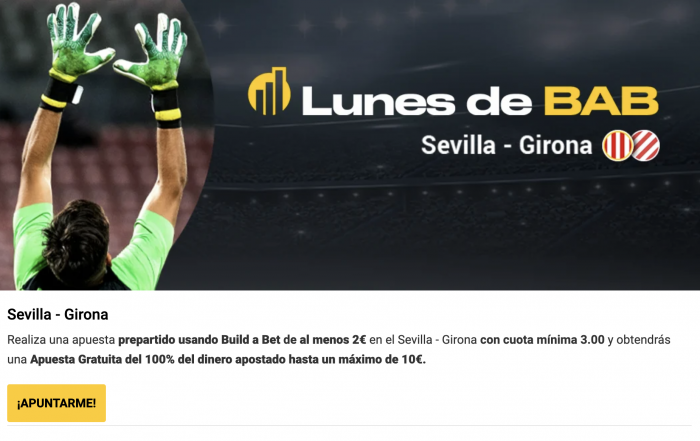Click the text 'Apuesta Gratuita del 100%'
Viewport: 700px width, 441px height.
pos(102,359)
